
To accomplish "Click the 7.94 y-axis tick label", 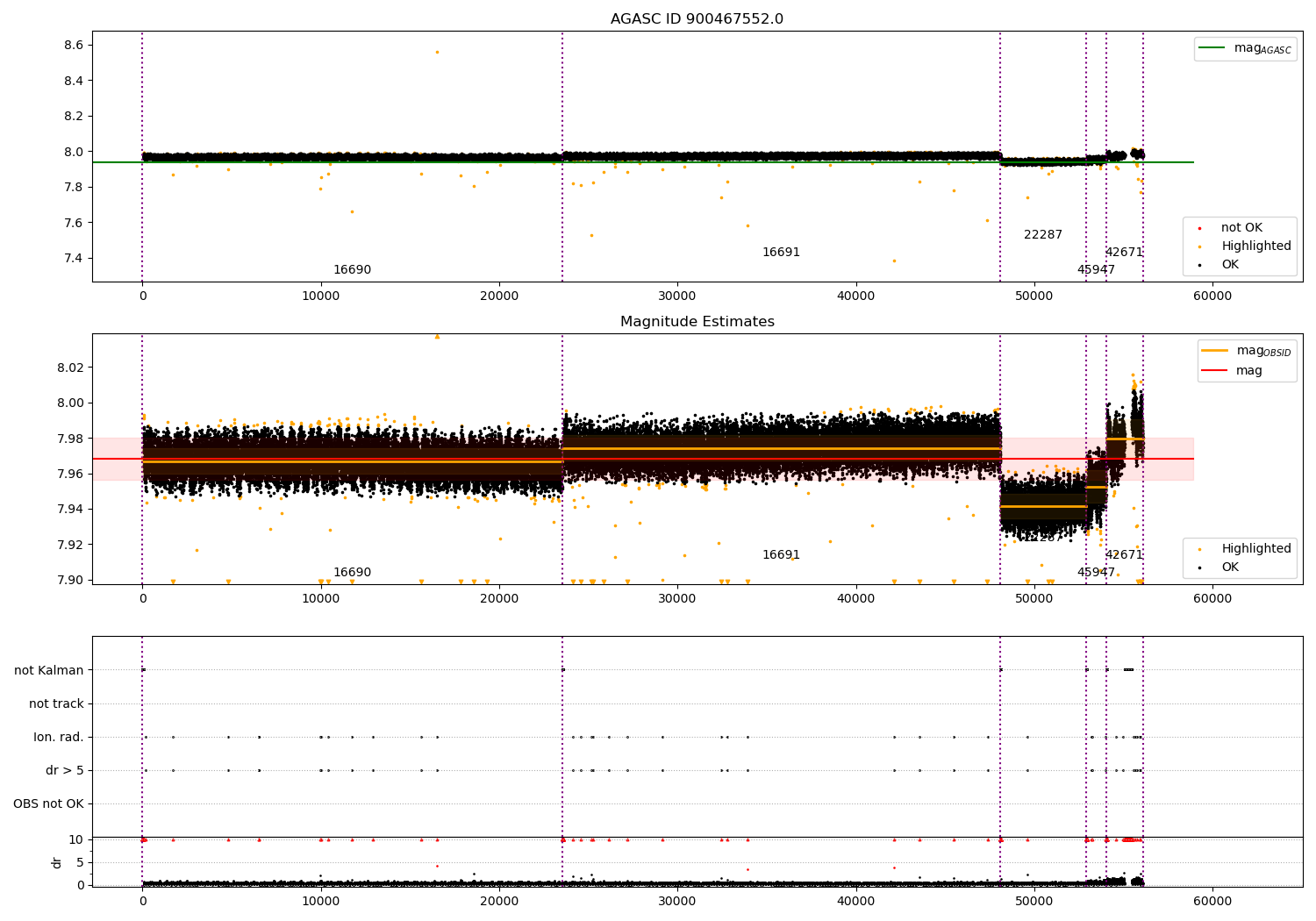I will (70, 509).
